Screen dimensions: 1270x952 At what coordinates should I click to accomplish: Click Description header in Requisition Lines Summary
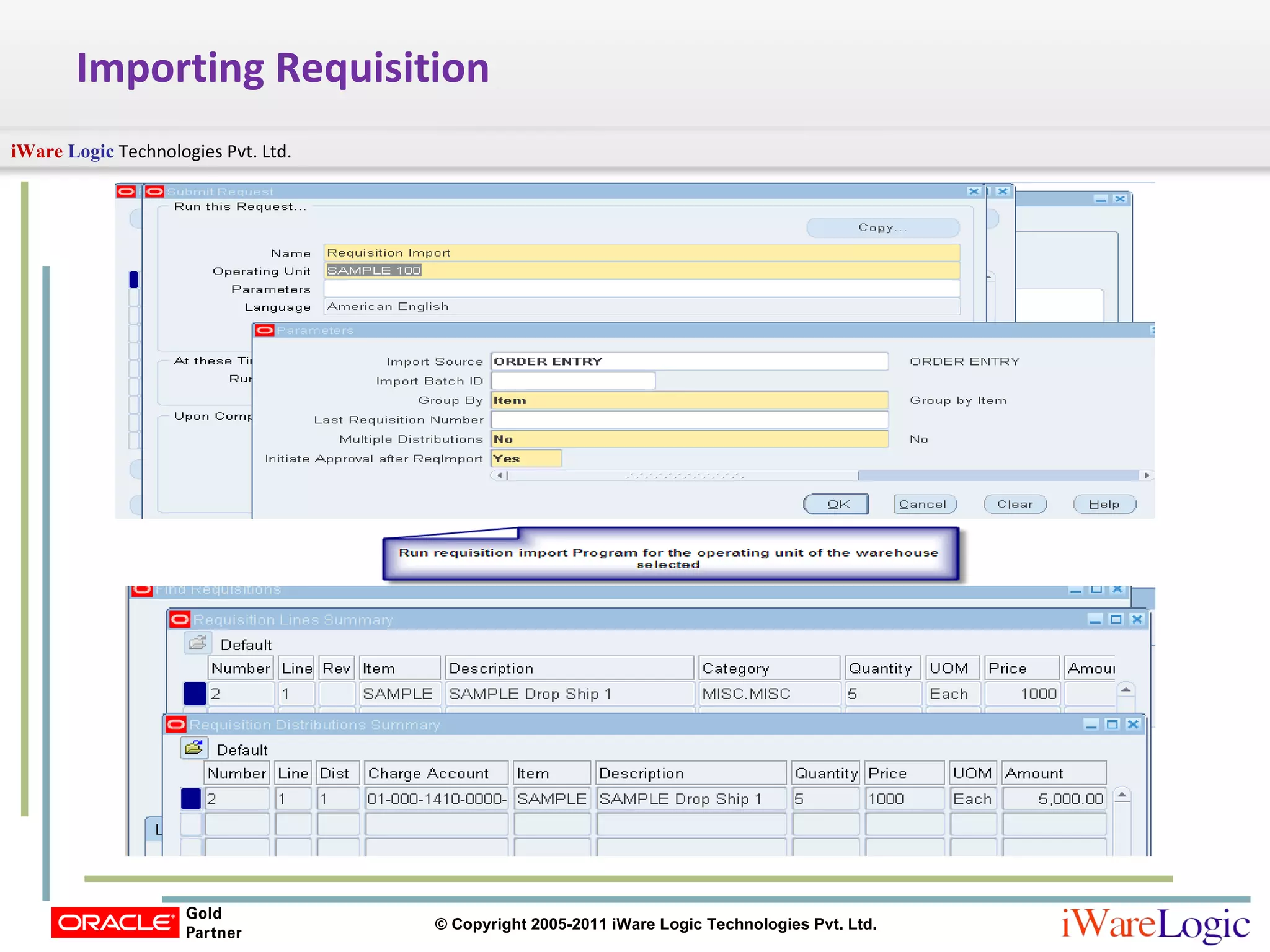pos(569,668)
